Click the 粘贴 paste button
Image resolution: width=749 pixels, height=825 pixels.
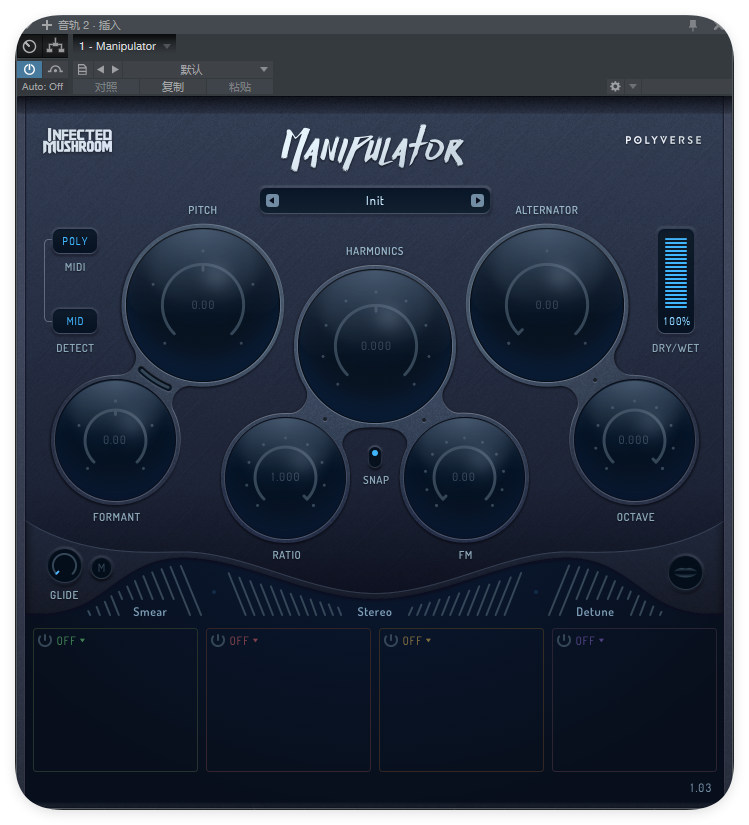pos(240,87)
